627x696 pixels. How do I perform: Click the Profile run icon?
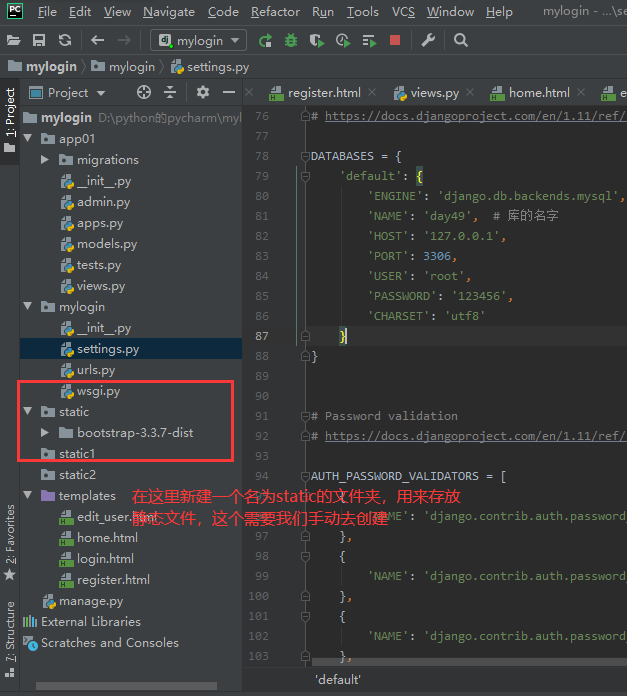pyautogui.click(x=343, y=41)
